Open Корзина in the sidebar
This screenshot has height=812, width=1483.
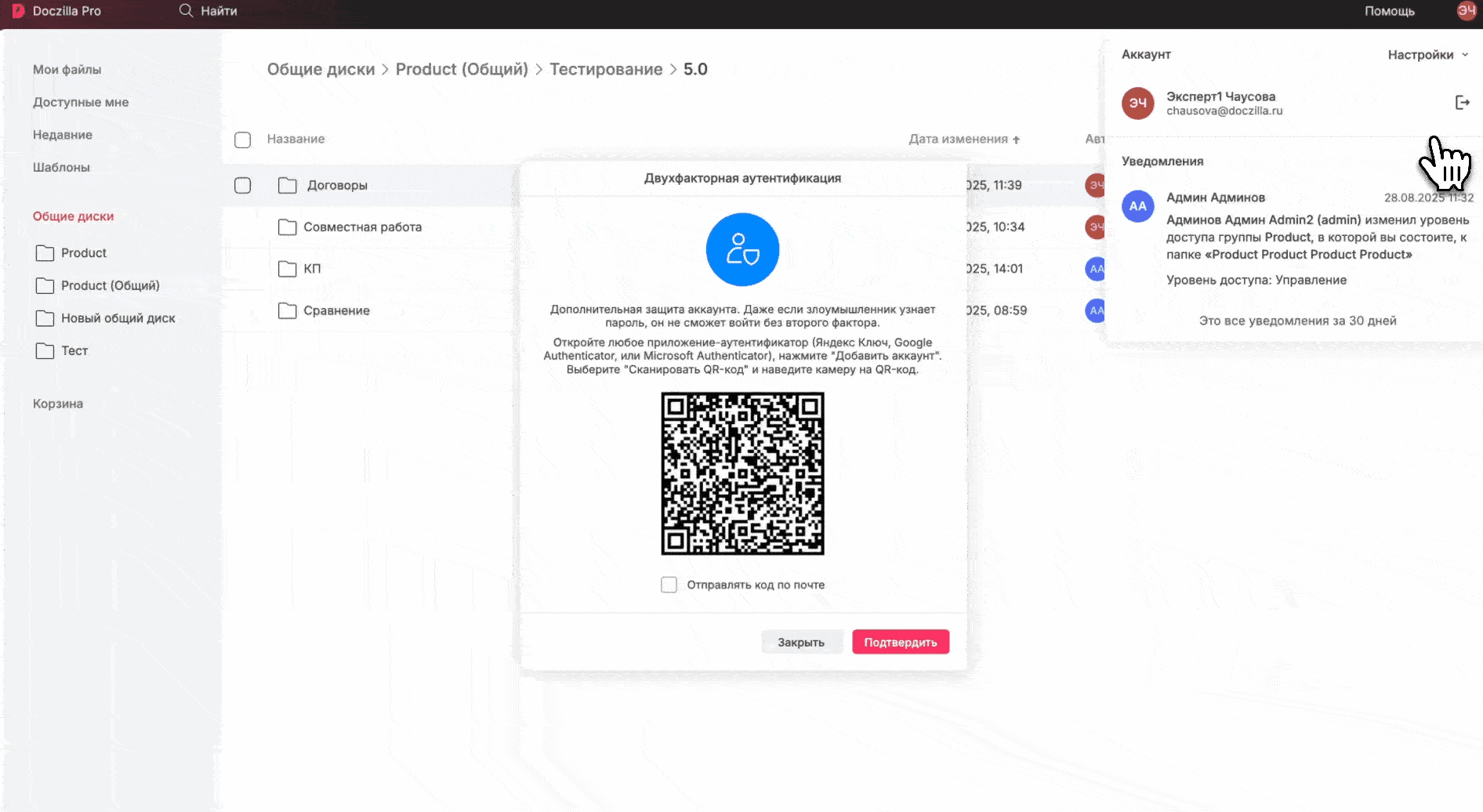coord(58,404)
